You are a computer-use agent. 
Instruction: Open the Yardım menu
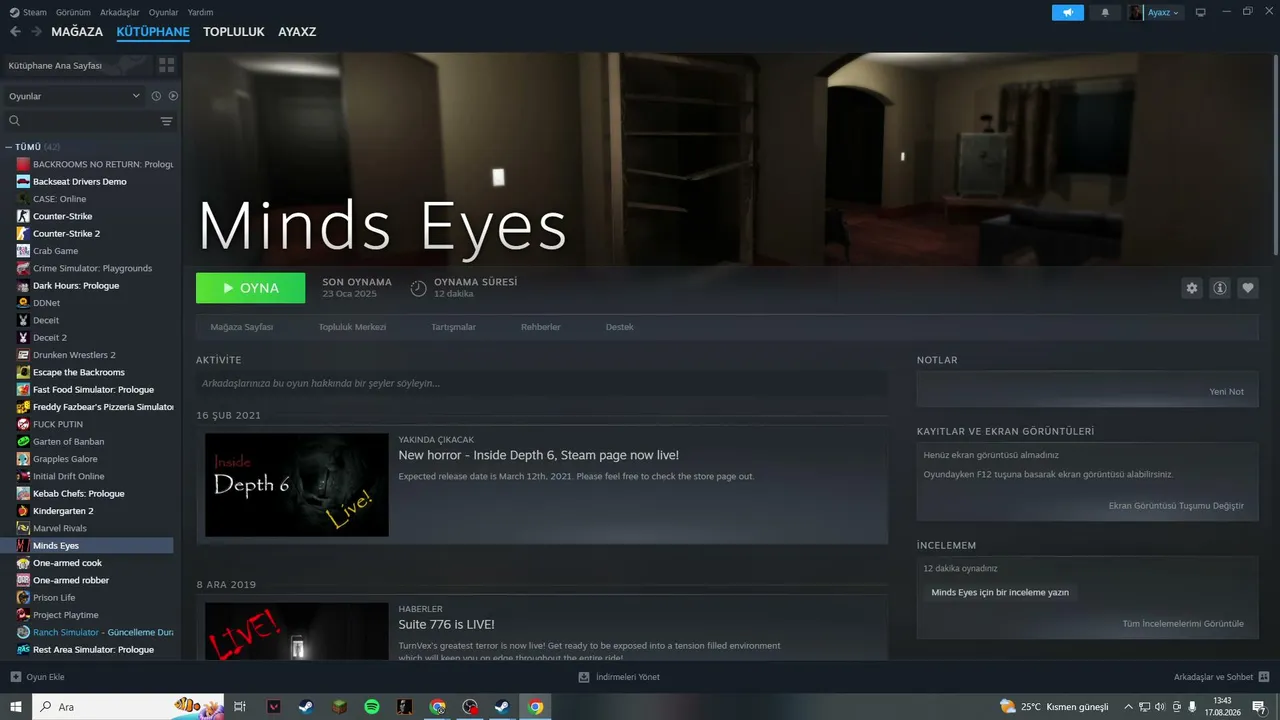pos(201,12)
